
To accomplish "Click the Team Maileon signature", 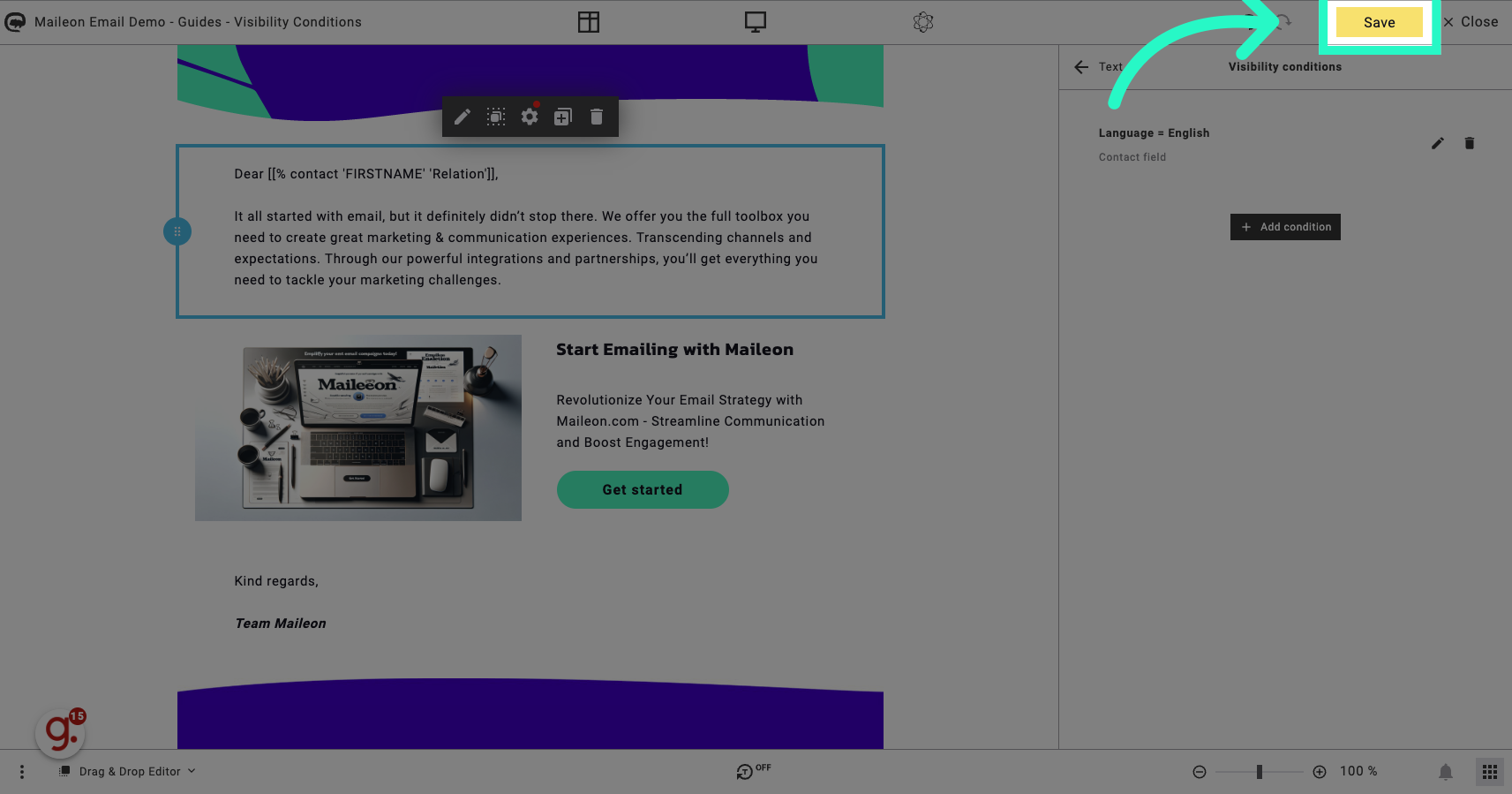I will 280,624.
